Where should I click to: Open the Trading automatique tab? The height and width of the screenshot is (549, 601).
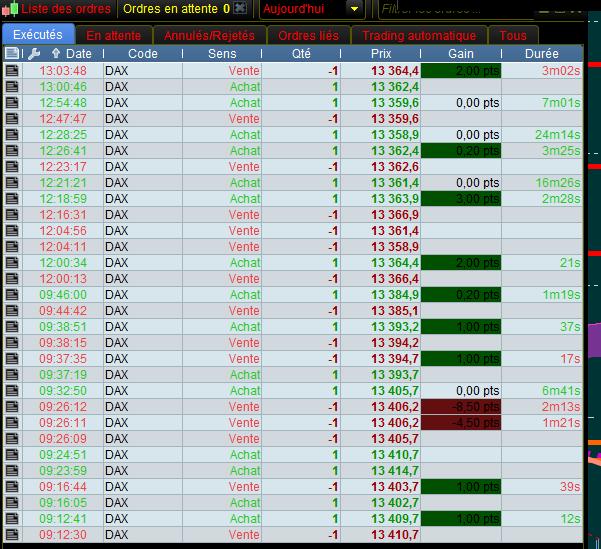tap(419, 35)
